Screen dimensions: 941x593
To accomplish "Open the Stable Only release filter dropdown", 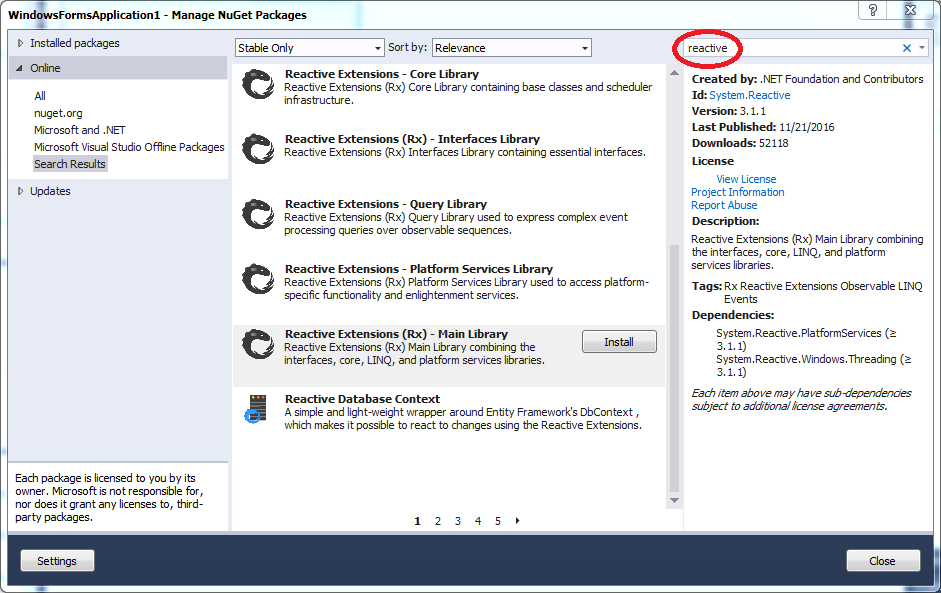I will (309, 48).
